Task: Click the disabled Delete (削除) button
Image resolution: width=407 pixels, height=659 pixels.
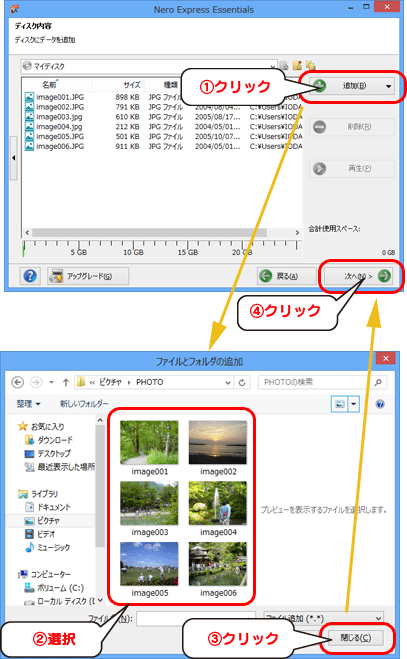Action: click(352, 127)
